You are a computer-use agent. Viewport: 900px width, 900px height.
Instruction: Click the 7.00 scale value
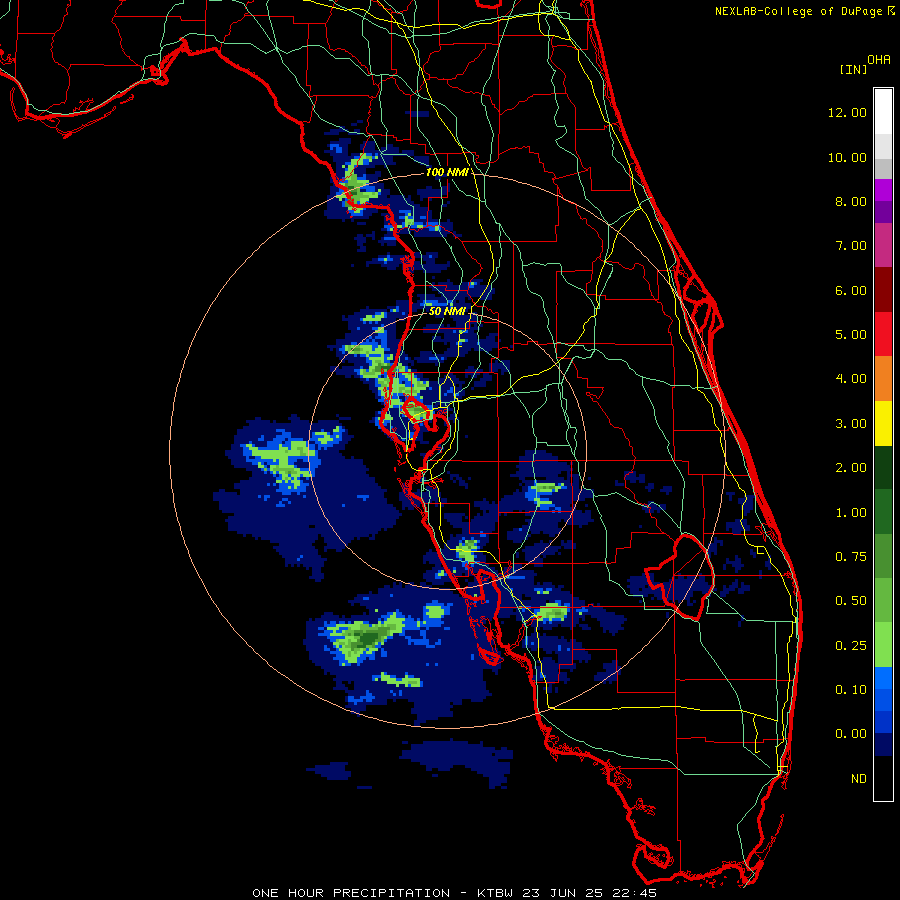[x=851, y=246]
